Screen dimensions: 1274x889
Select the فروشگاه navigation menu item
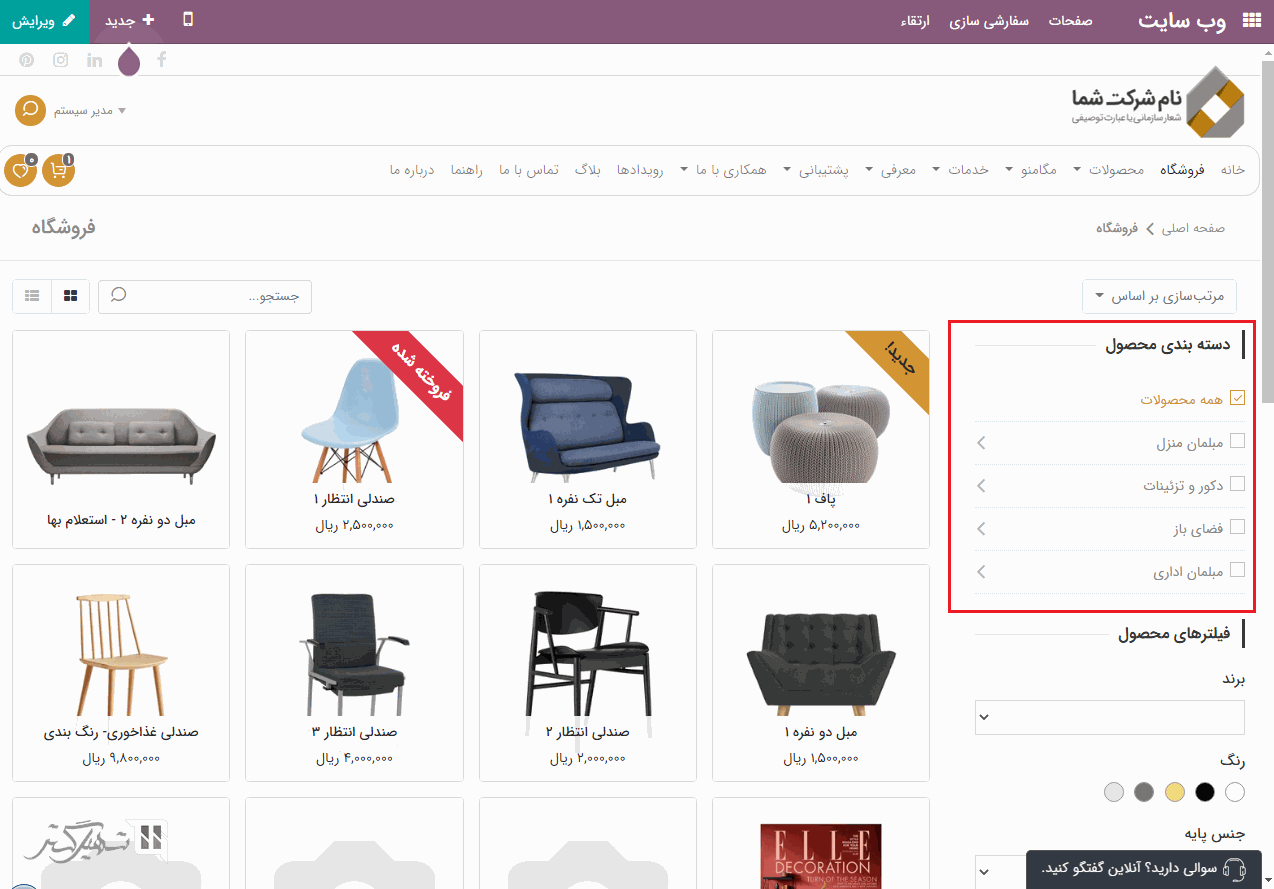pyautogui.click(x=1182, y=170)
